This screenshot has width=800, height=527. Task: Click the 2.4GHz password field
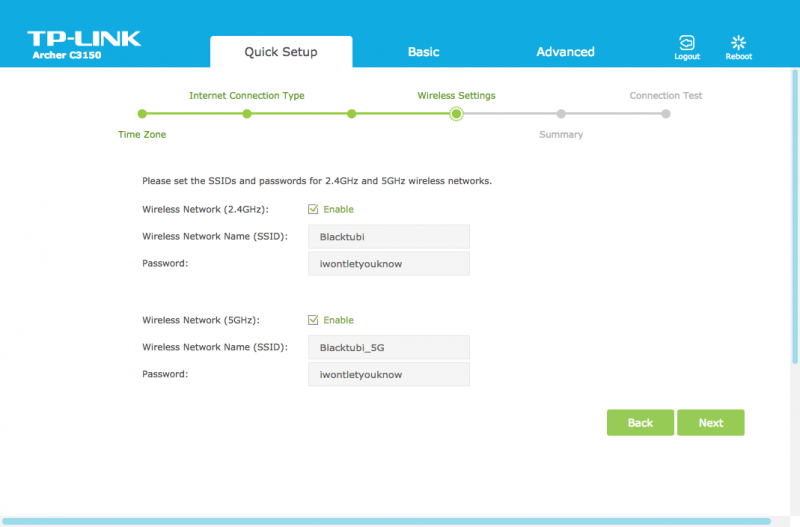point(389,264)
